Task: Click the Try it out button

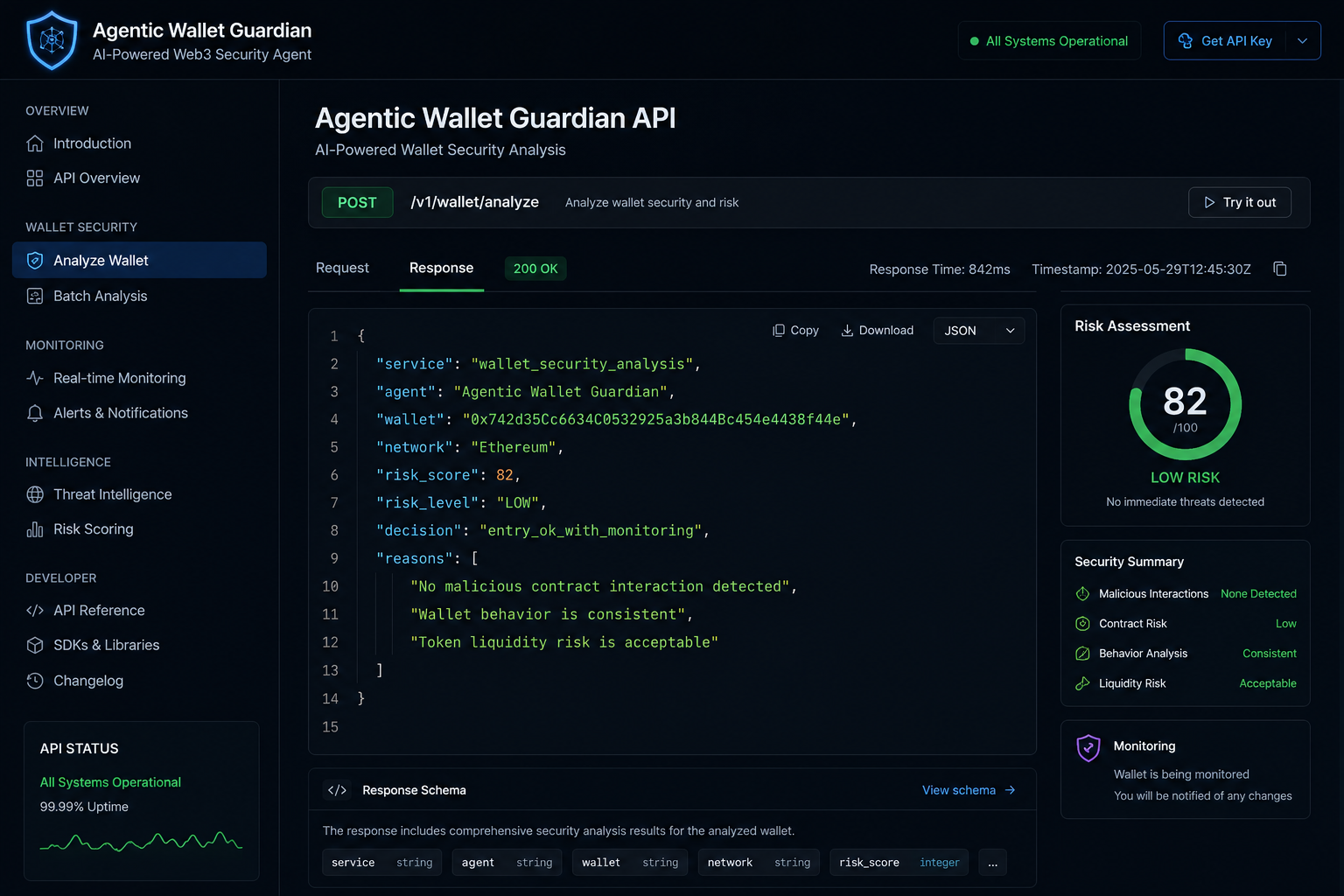Action: 1239,202
